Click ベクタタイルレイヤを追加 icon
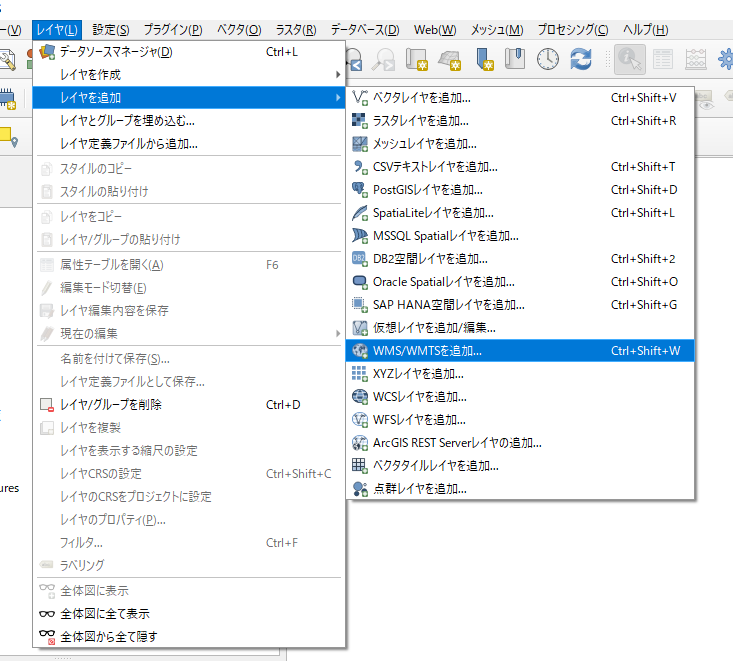This screenshot has width=733, height=661. 359,466
